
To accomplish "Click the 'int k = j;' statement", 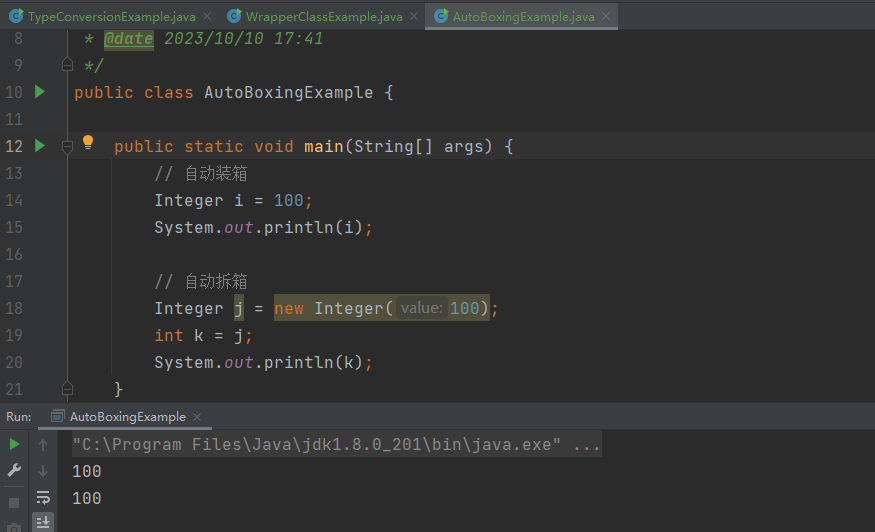I will pyautogui.click(x=203, y=336).
